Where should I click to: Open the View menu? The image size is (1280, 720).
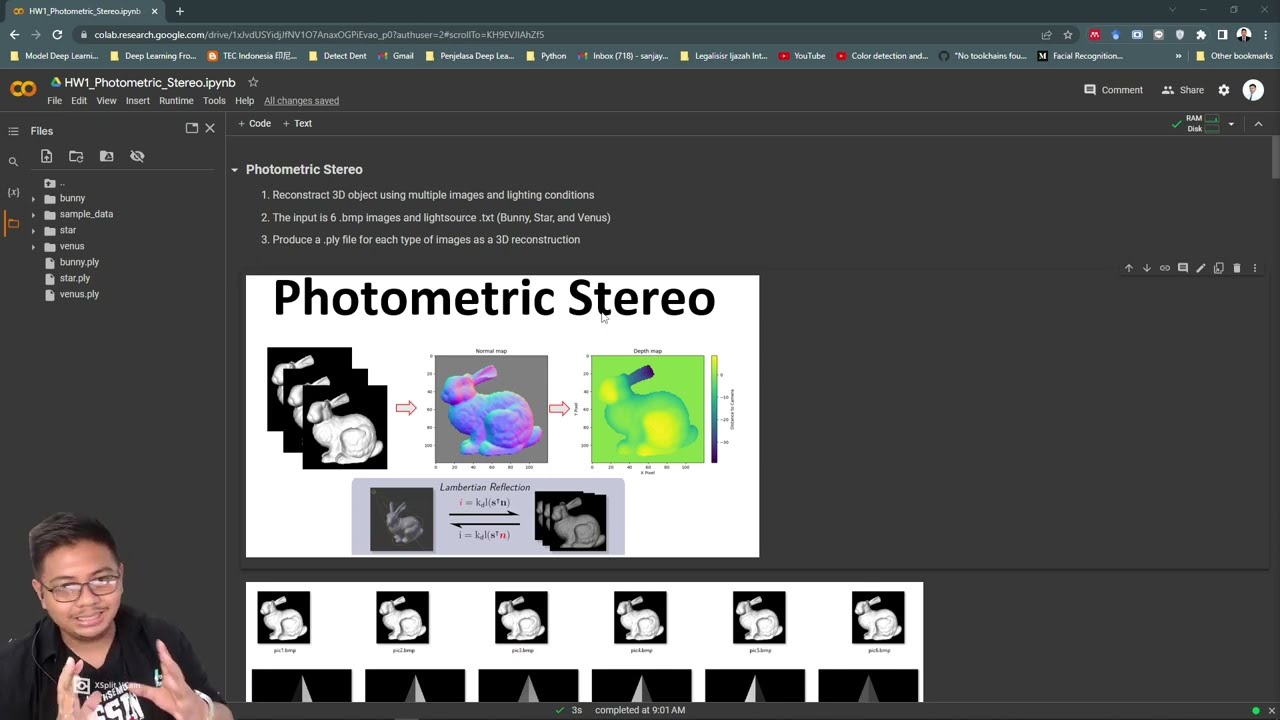pyautogui.click(x=106, y=101)
